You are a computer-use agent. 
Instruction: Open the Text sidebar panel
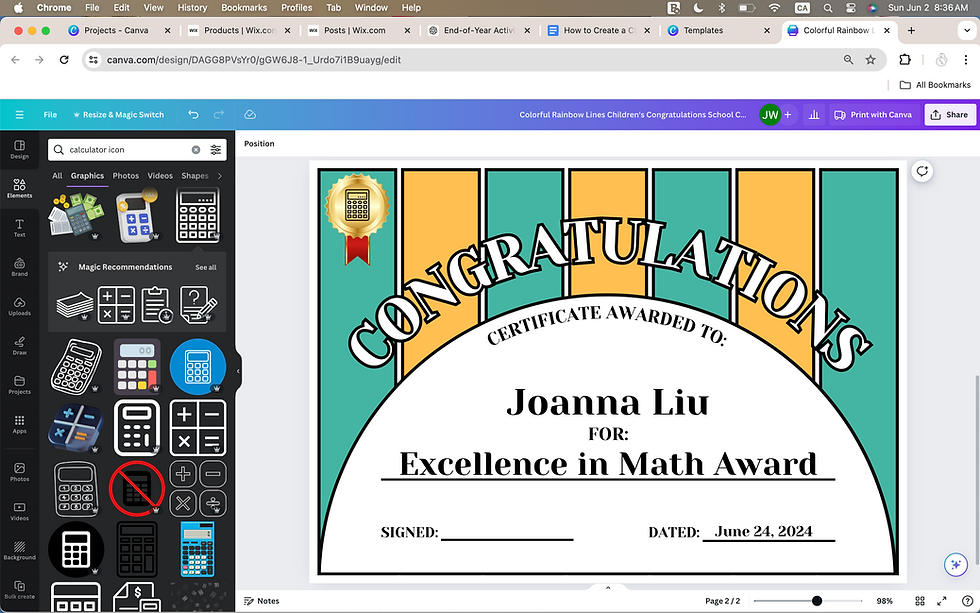[19, 227]
